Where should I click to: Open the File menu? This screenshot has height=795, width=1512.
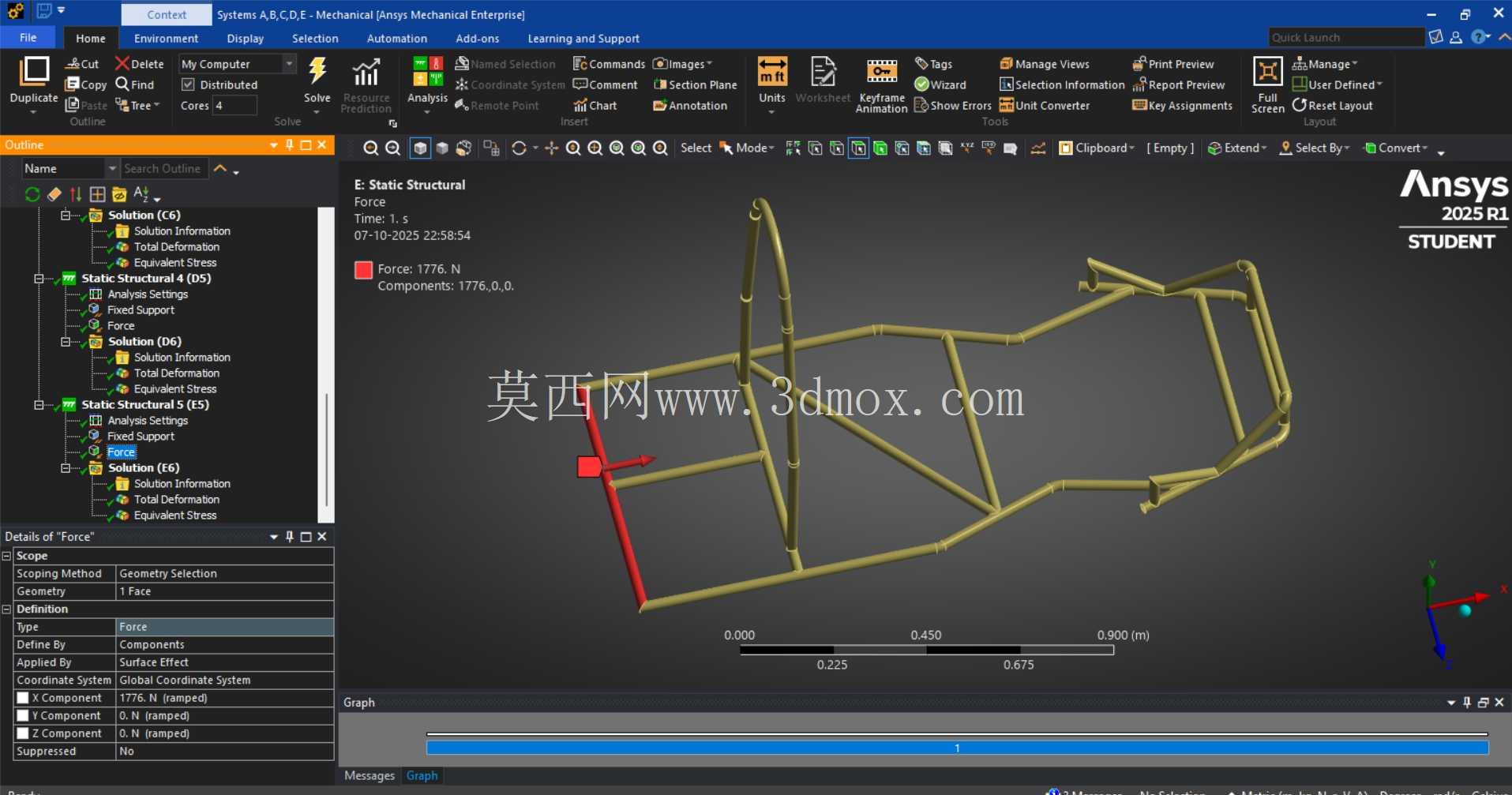pyautogui.click(x=28, y=38)
